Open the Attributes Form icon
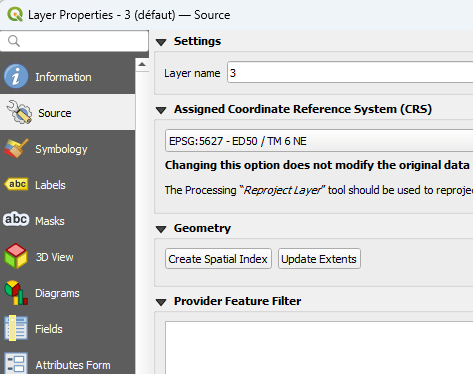The width and height of the screenshot is (473, 374). [16, 363]
